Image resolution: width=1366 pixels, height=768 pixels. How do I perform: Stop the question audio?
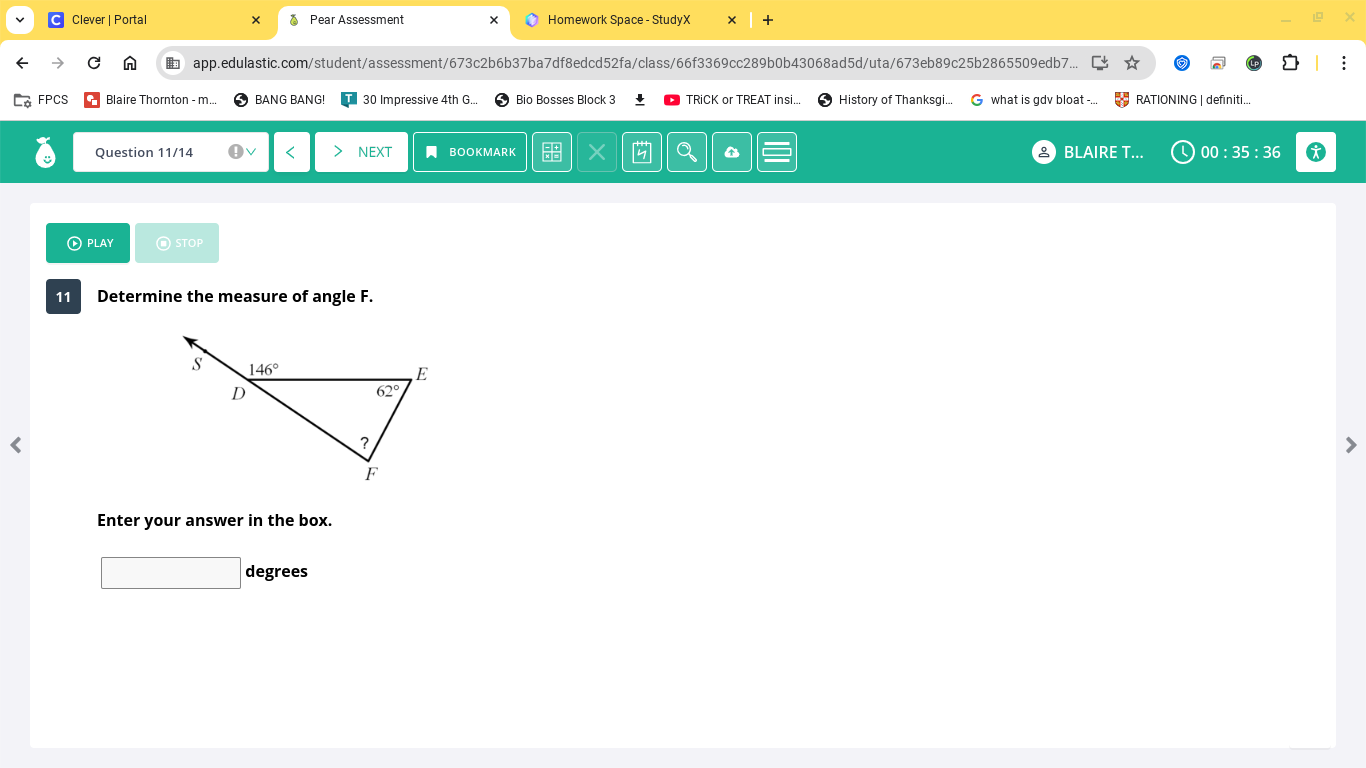pyautogui.click(x=177, y=243)
